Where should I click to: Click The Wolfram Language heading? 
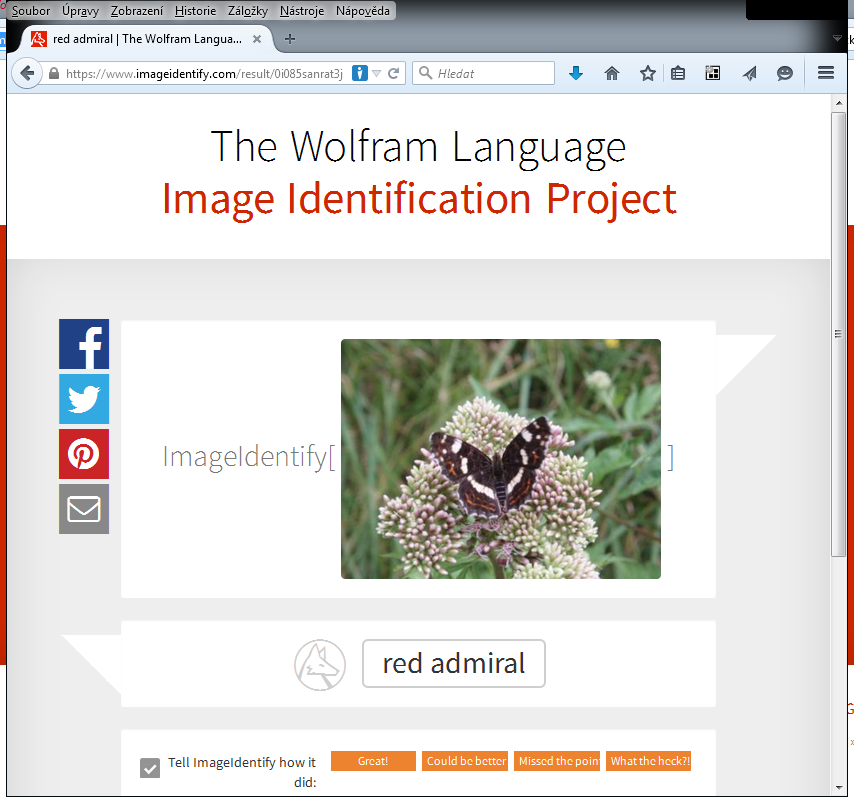tap(418, 147)
